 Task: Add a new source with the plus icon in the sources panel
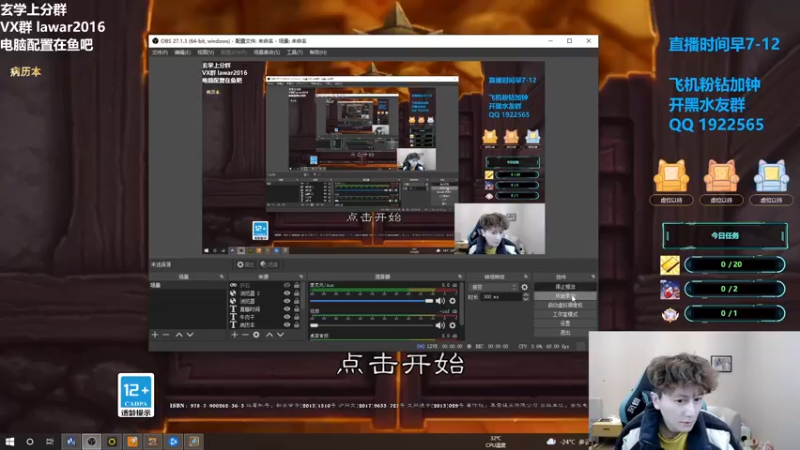point(234,335)
